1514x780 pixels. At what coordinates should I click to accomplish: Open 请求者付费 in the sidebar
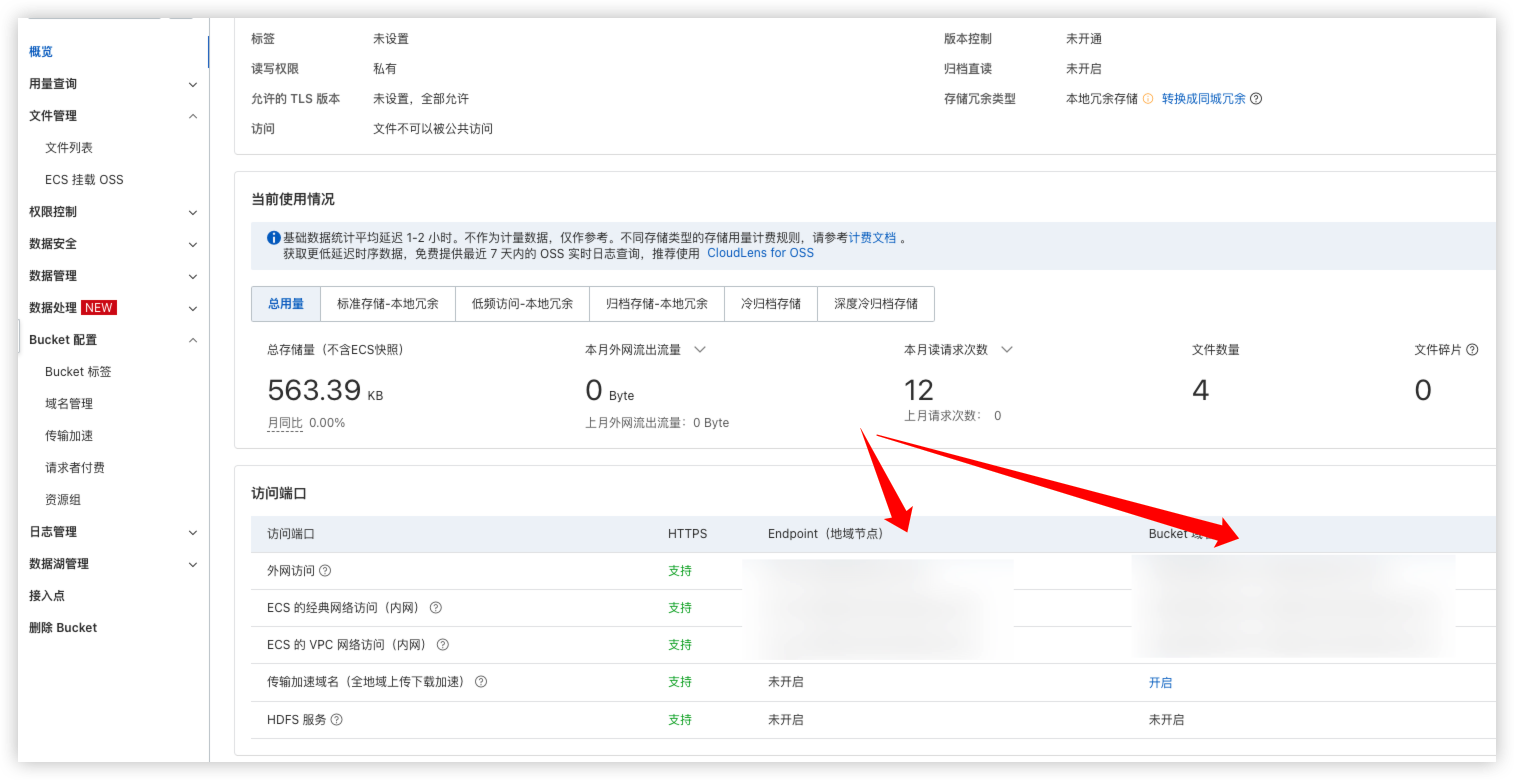pos(75,468)
